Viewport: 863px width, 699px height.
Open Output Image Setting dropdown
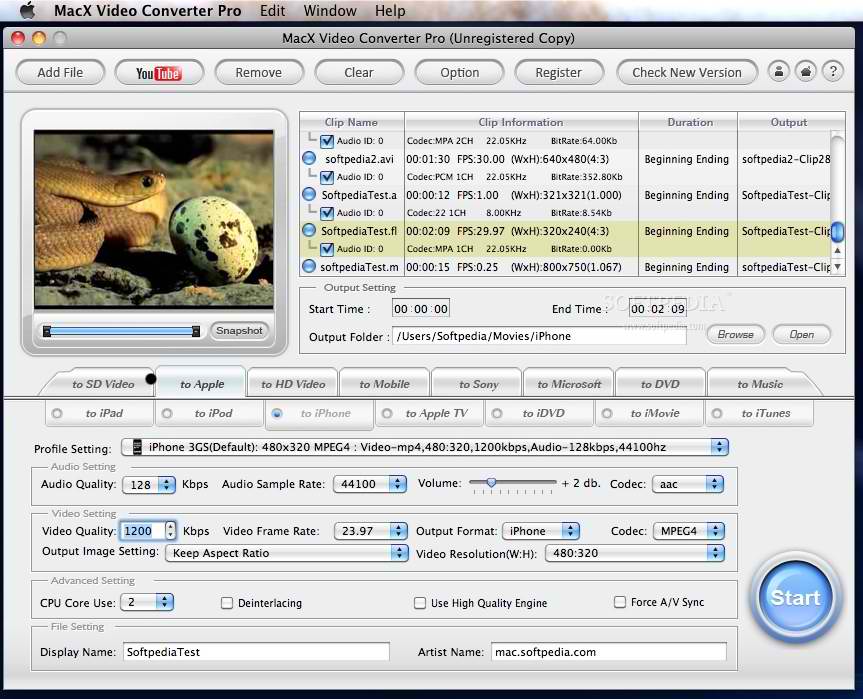(287, 553)
